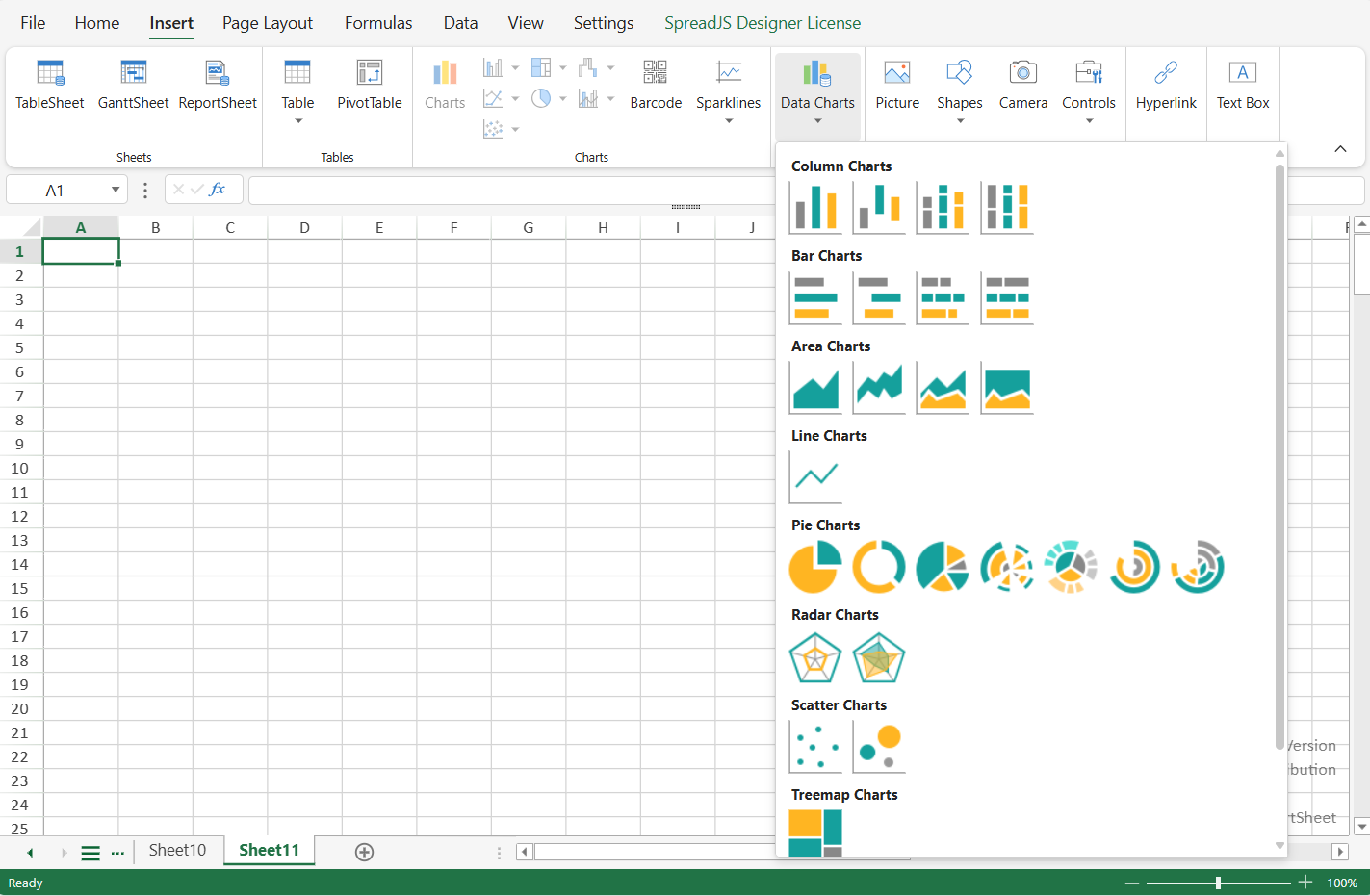
Task: Open the Settings tab
Action: pos(604,23)
